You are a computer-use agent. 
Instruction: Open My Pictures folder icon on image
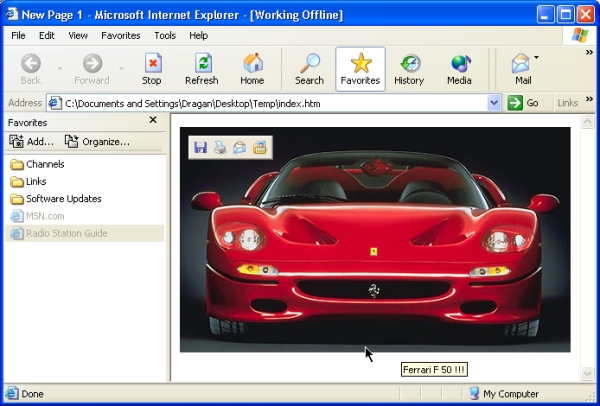260,148
